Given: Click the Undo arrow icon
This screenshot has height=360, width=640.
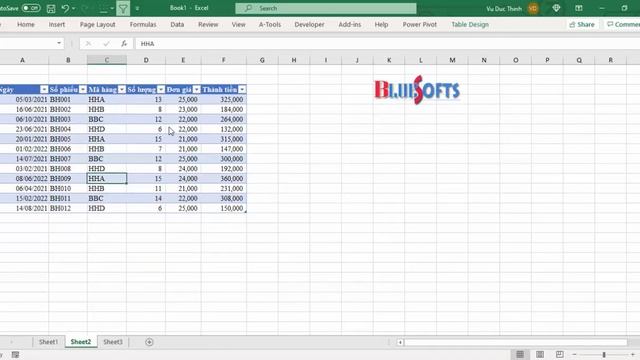Looking at the screenshot, I should (x=65, y=8).
